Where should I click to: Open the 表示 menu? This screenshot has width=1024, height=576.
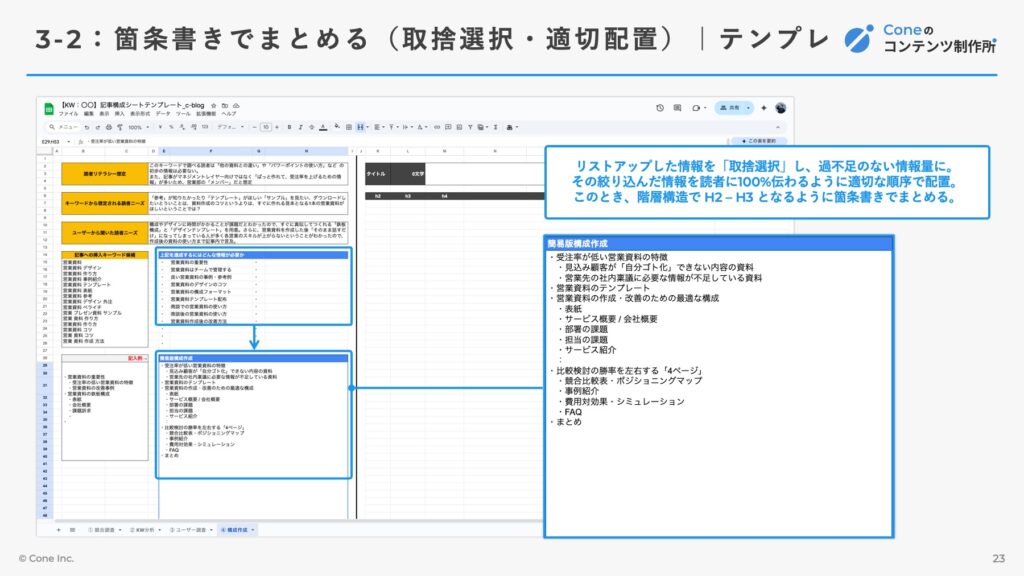coord(104,114)
